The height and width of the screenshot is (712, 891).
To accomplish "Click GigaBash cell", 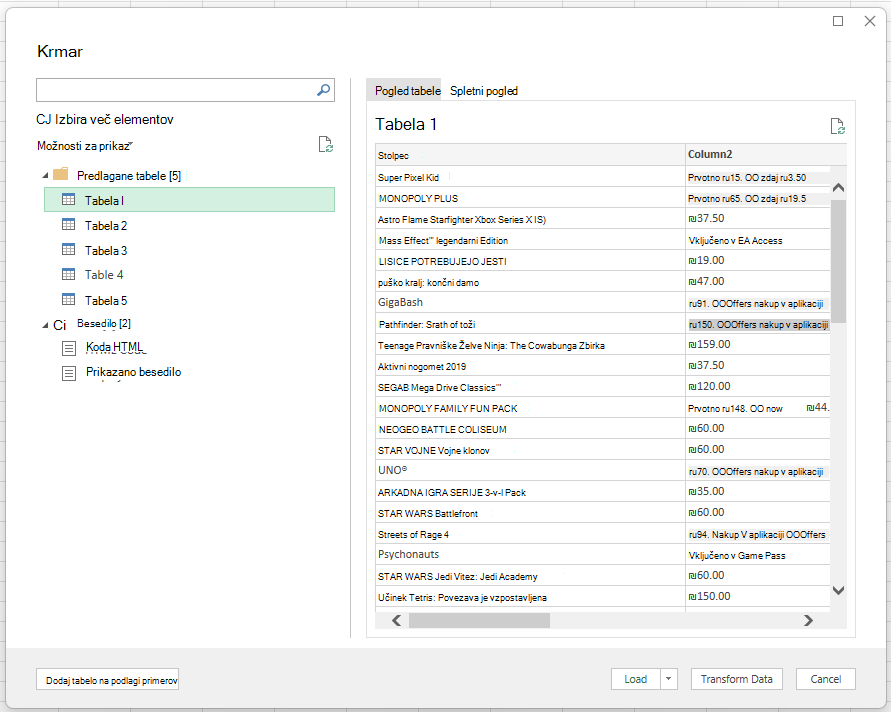I will (530, 303).
